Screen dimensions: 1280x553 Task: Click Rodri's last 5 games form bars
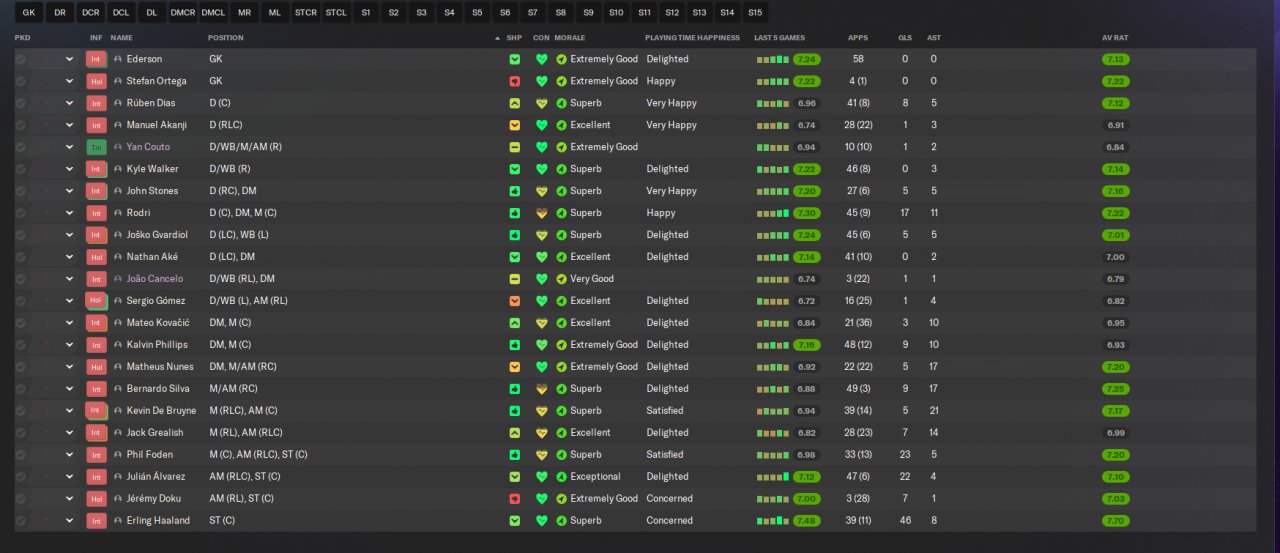(773, 213)
